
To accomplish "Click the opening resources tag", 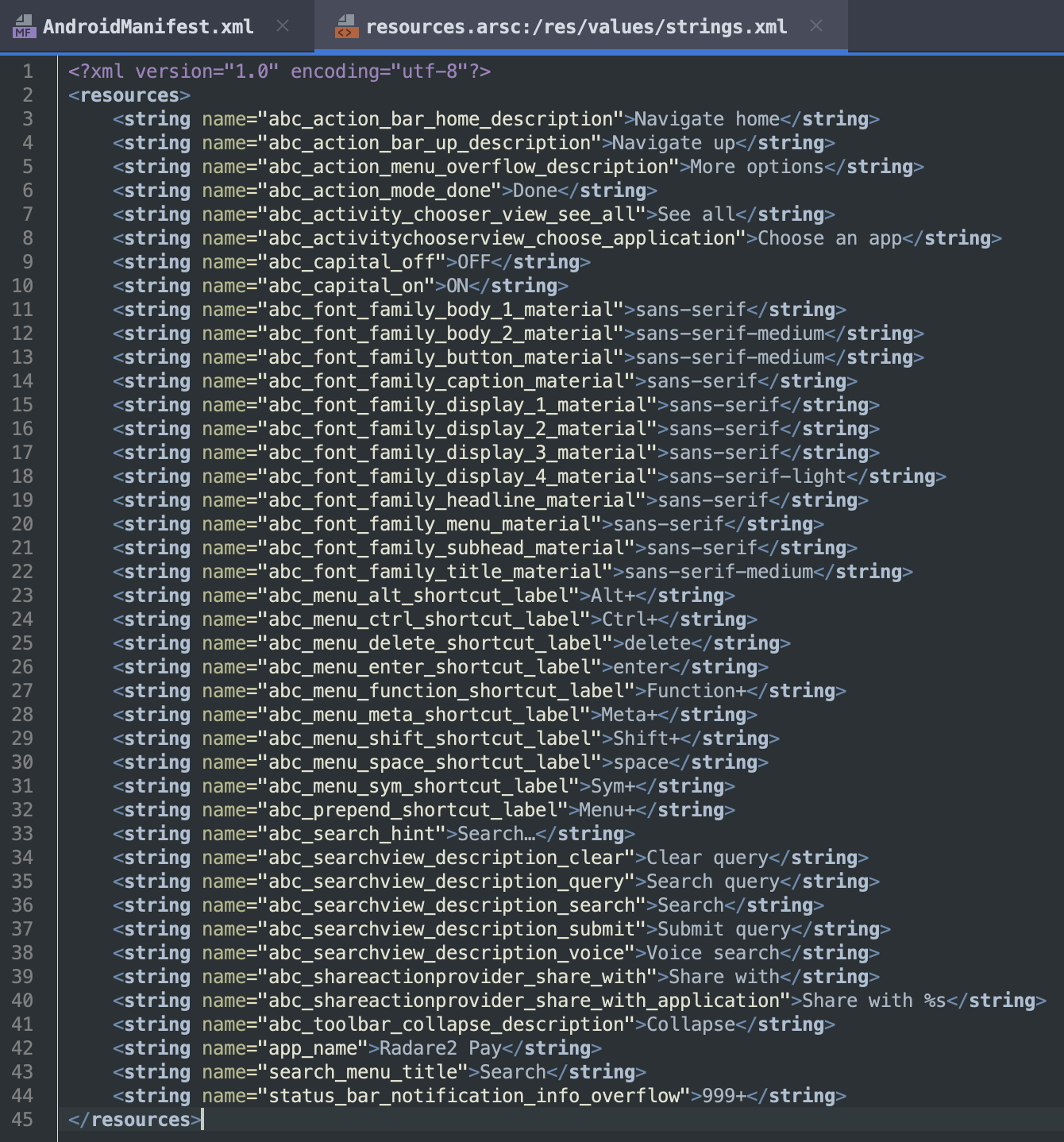I will 129,95.
